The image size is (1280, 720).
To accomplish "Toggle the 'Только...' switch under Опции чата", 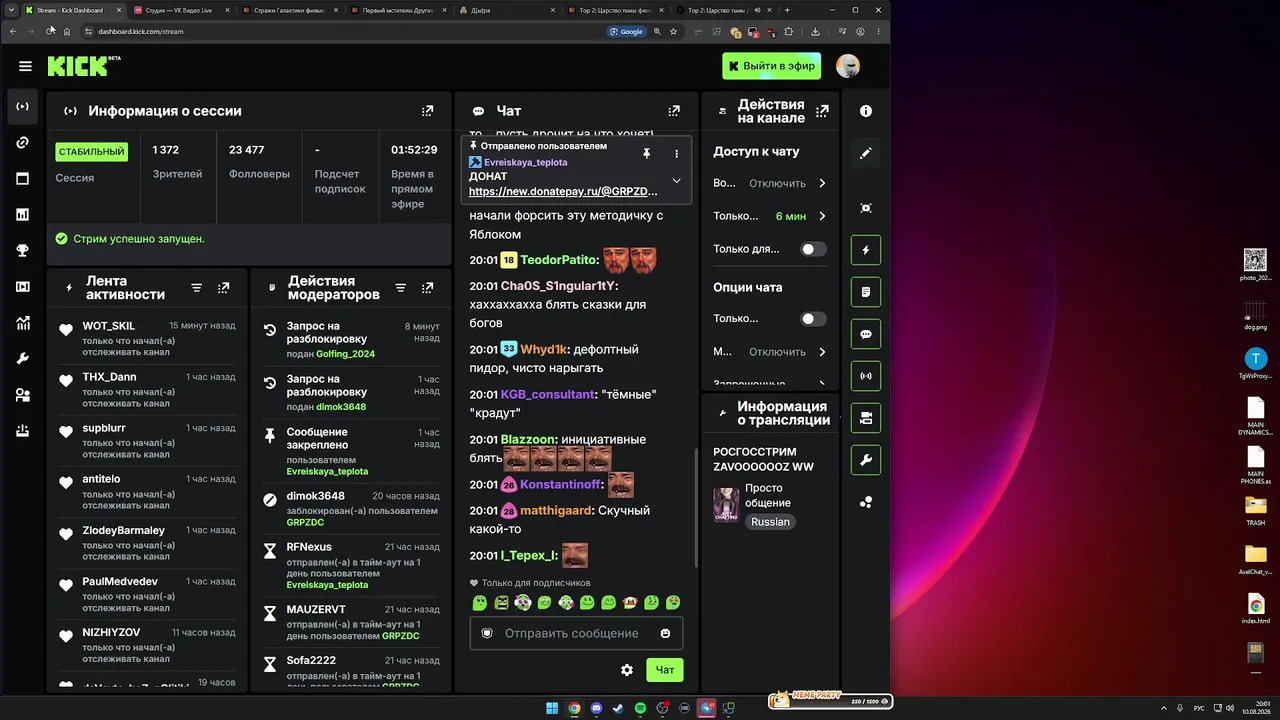I will pyautogui.click(x=814, y=319).
